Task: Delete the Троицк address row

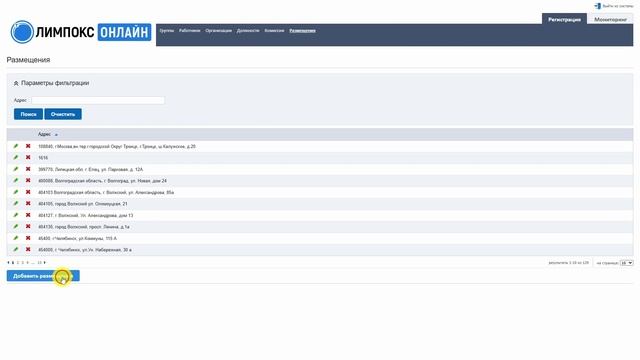Action: [28, 146]
